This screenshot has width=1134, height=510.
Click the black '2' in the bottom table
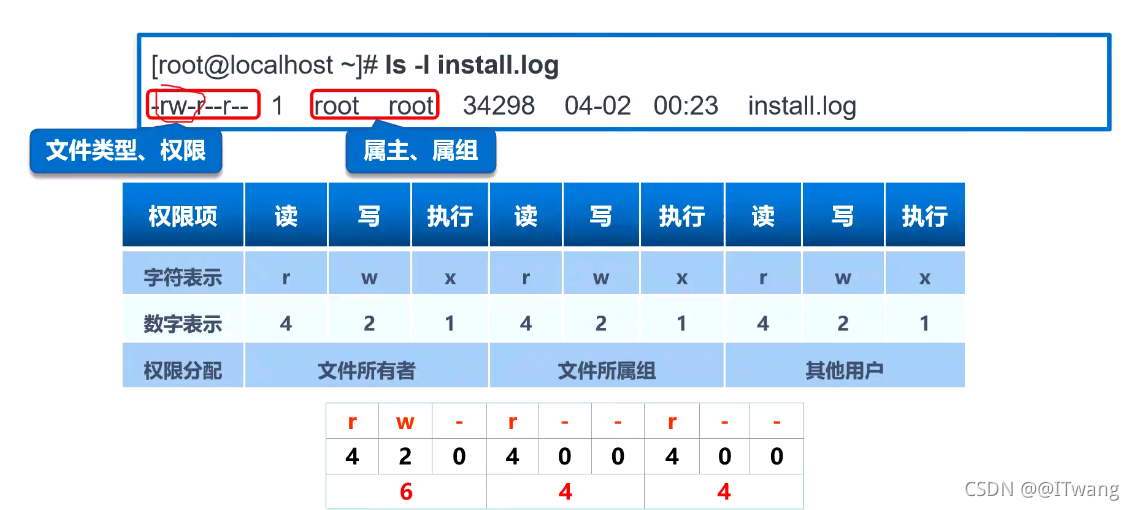[x=406, y=456]
